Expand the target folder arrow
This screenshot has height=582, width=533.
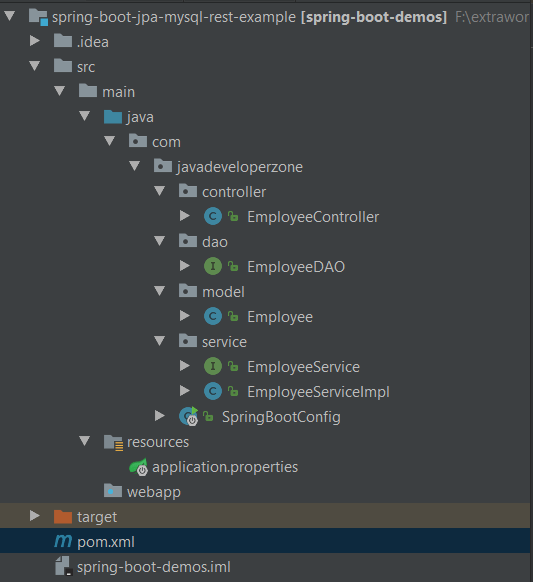[x=35, y=516]
